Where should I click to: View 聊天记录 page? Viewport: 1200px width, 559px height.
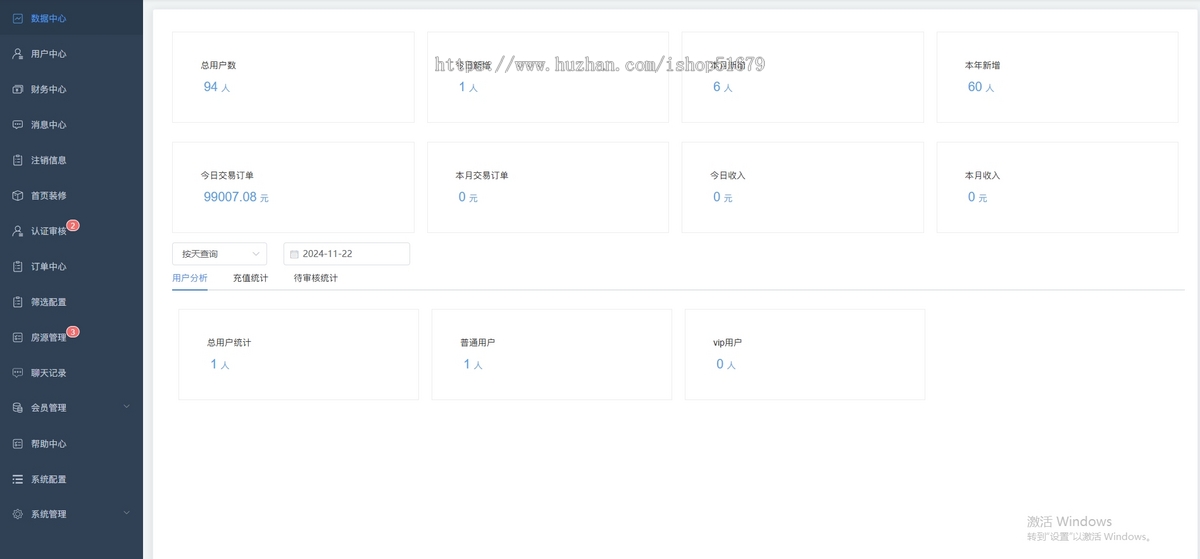point(71,373)
